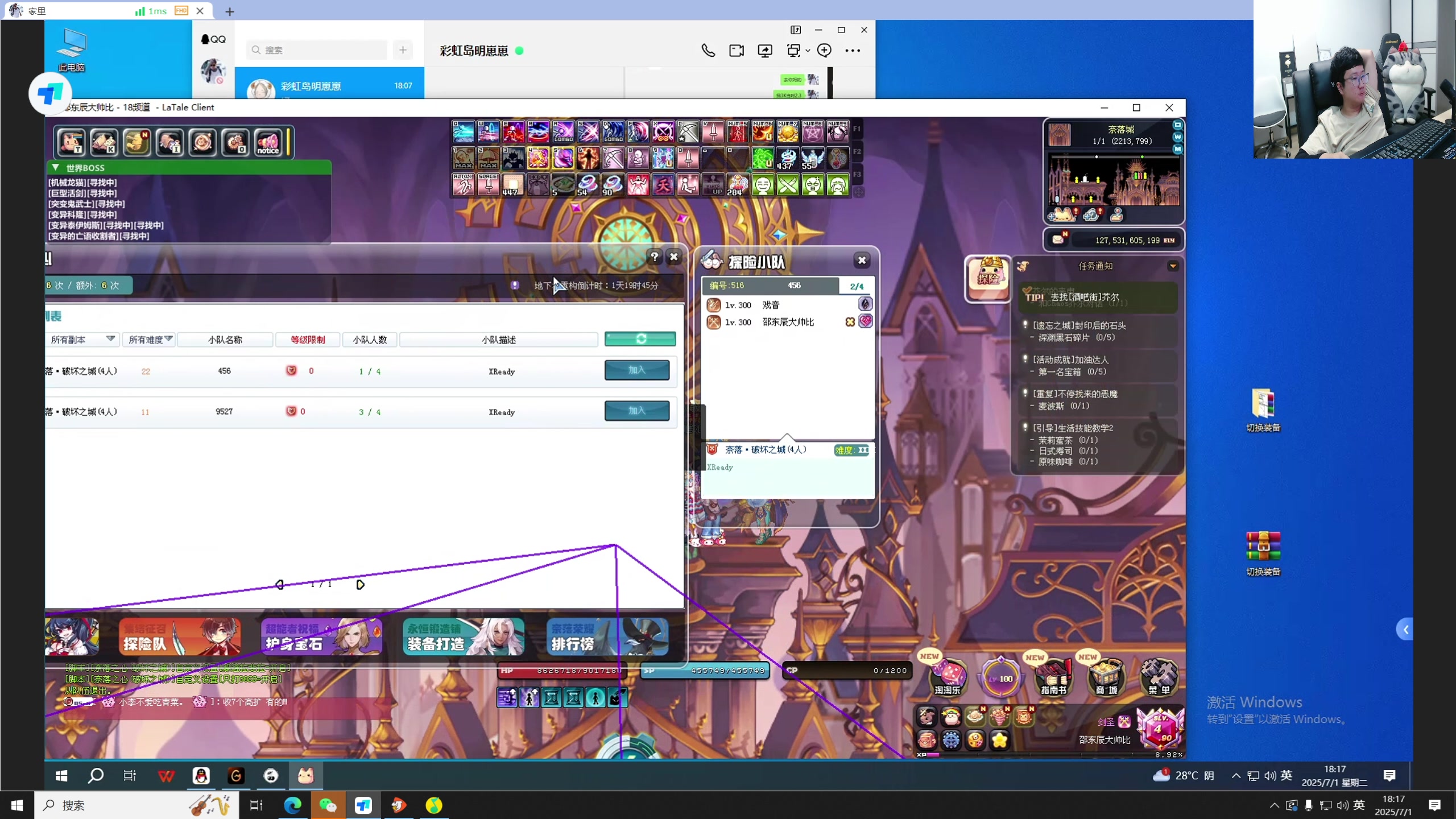1456x819 pixels.
Task: Switch hotbar to the F2 page
Action: (857, 152)
